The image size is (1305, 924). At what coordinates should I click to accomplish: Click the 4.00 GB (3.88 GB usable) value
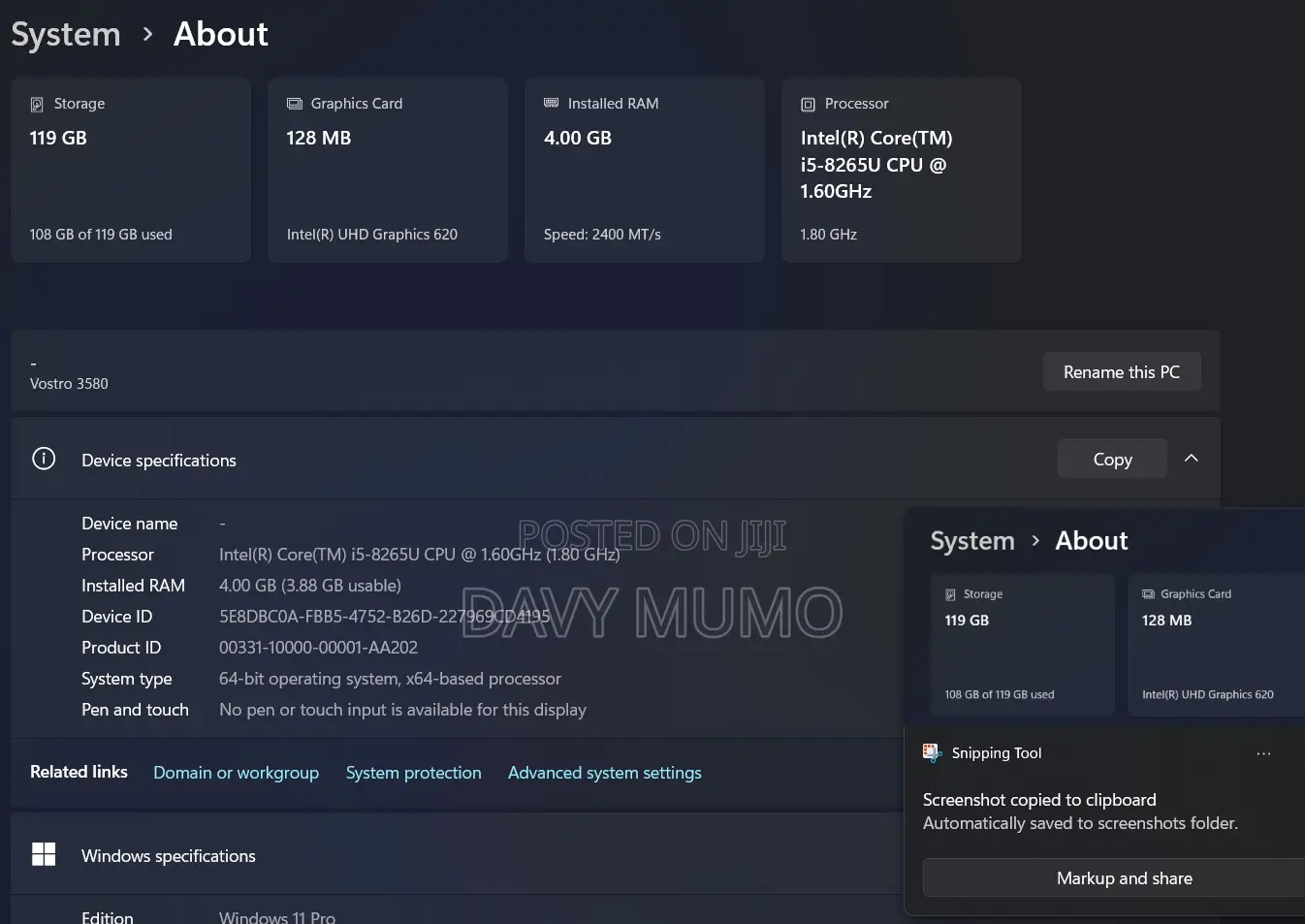(x=310, y=586)
